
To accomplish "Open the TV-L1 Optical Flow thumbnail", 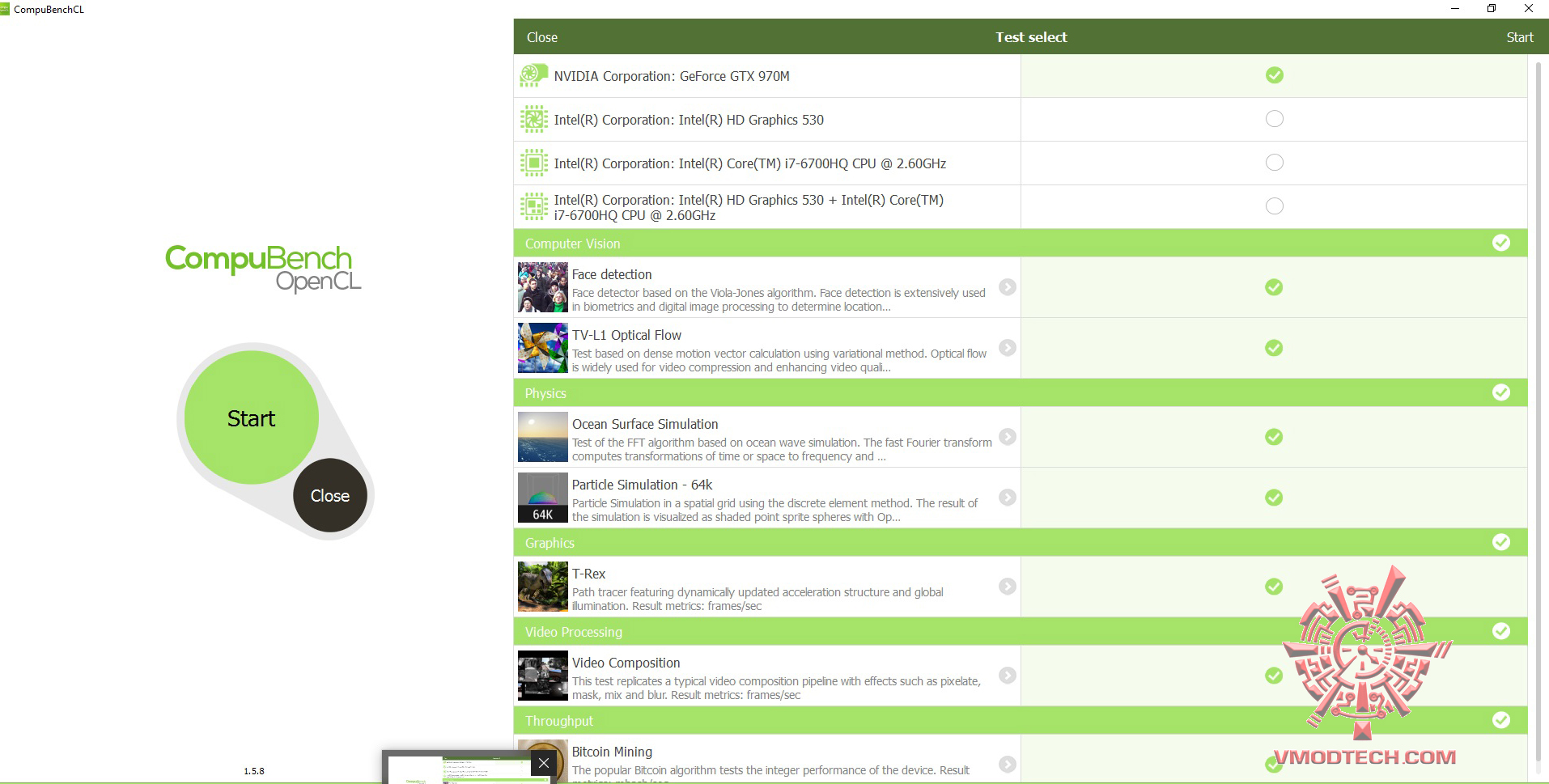I will pyautogui.click(x=543, y=348).
